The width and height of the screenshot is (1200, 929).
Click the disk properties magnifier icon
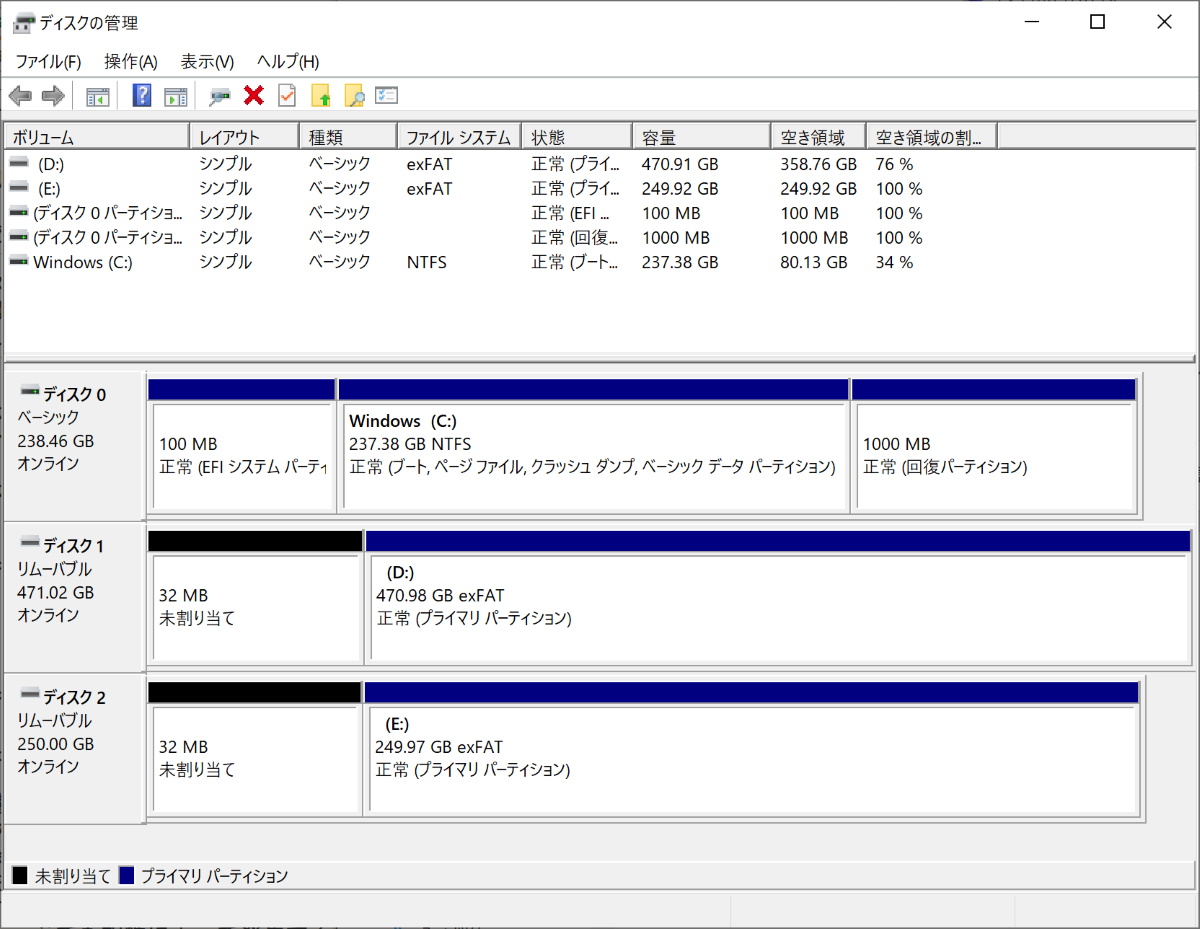218,95
